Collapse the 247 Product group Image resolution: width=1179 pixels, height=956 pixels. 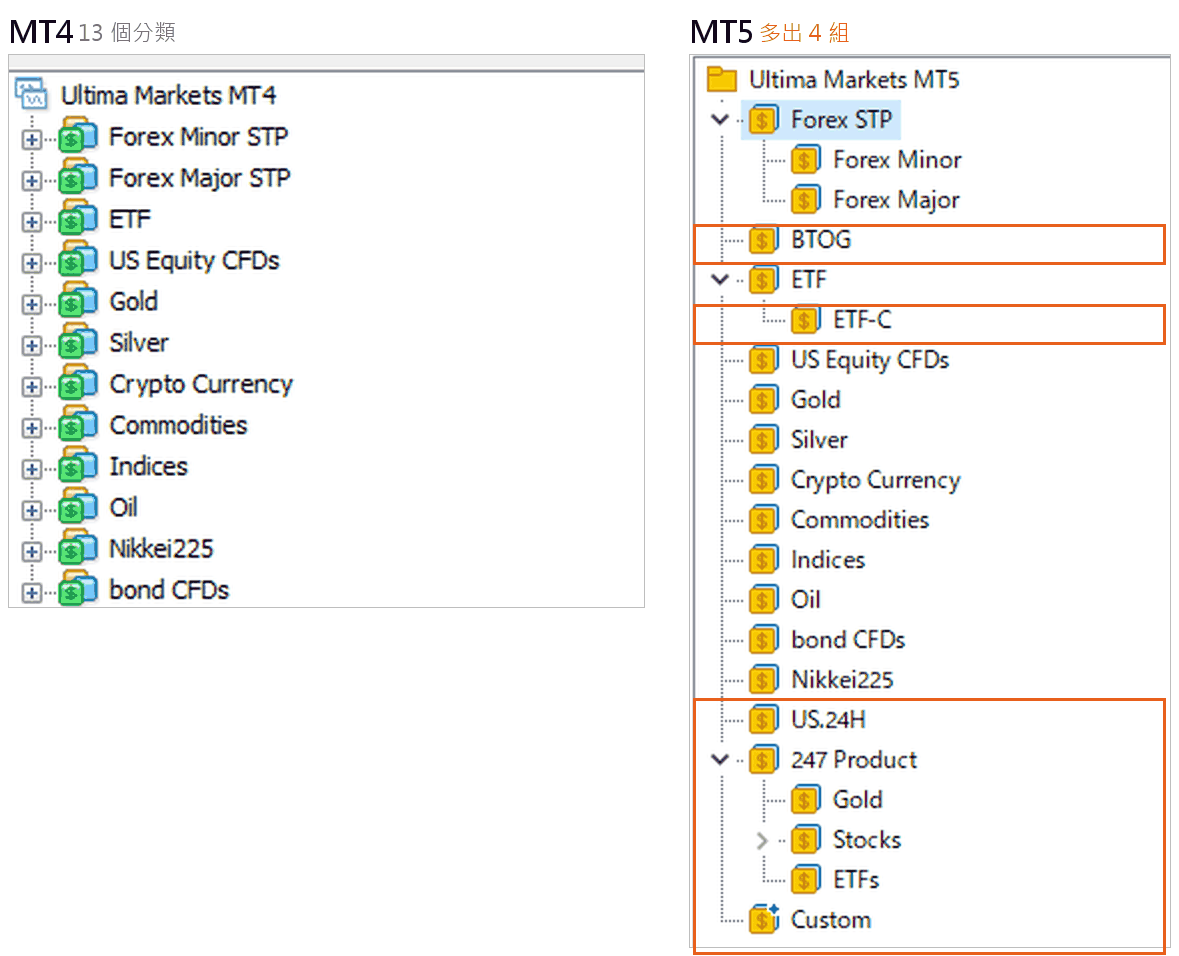tap(720, 760)
